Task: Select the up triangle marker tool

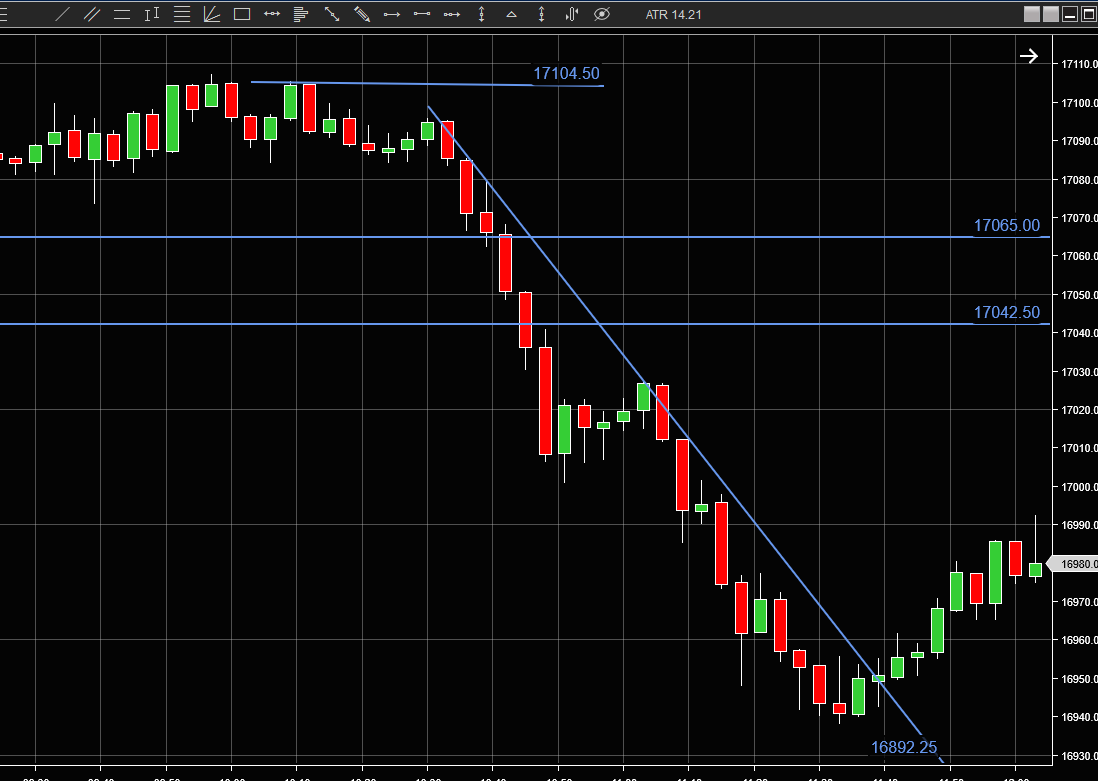Action: click(x=512, y=14)
